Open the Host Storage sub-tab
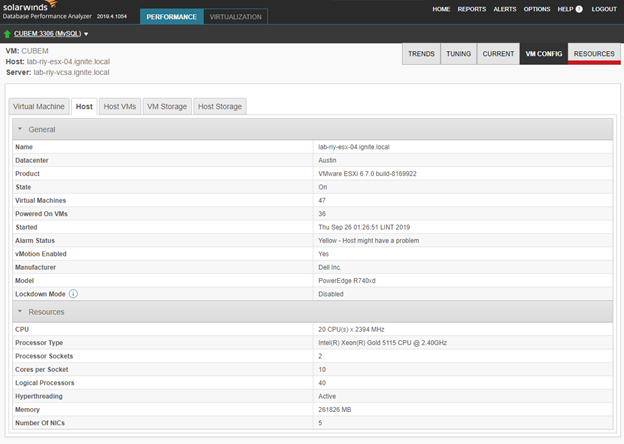Viewport: 624px width, 444px height. 220,107
